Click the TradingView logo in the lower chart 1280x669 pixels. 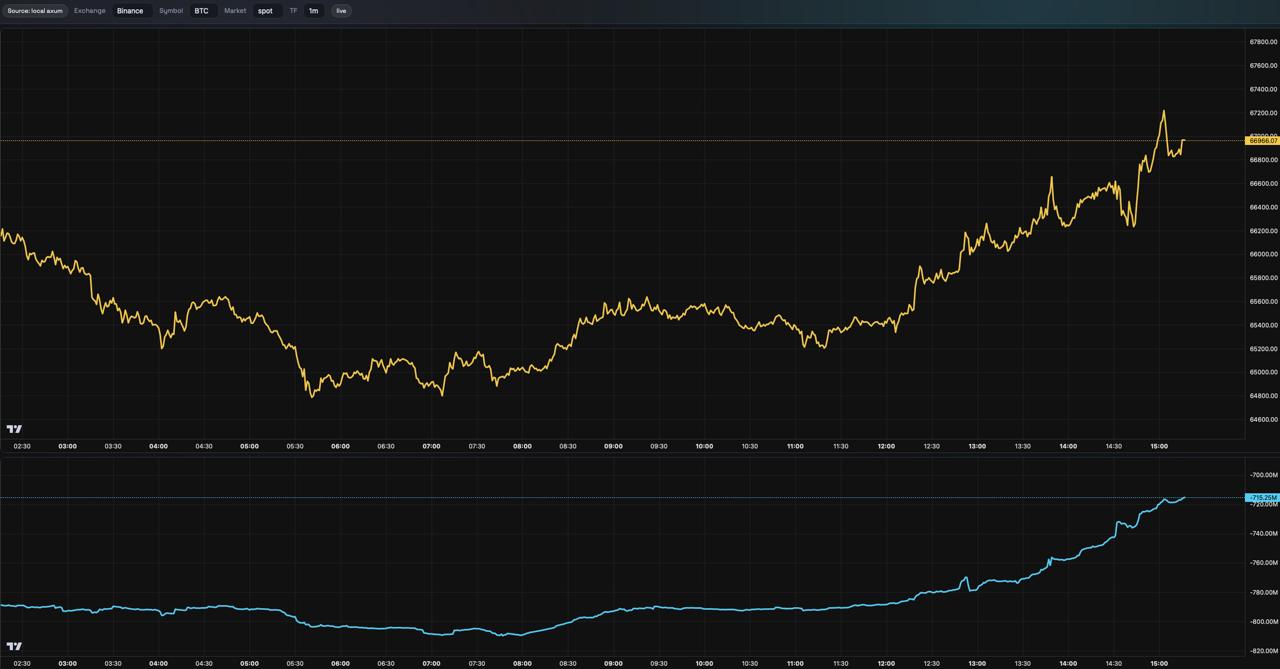14,646
